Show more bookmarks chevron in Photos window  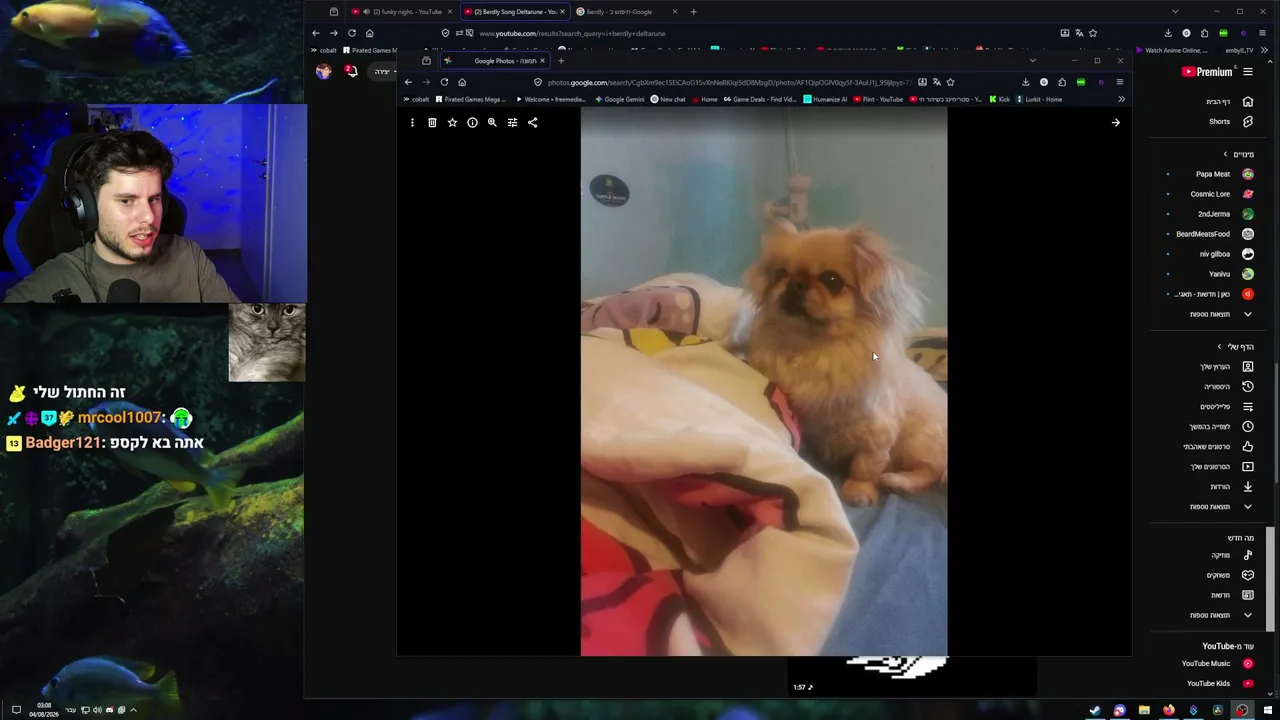(x=1121, y=99)
